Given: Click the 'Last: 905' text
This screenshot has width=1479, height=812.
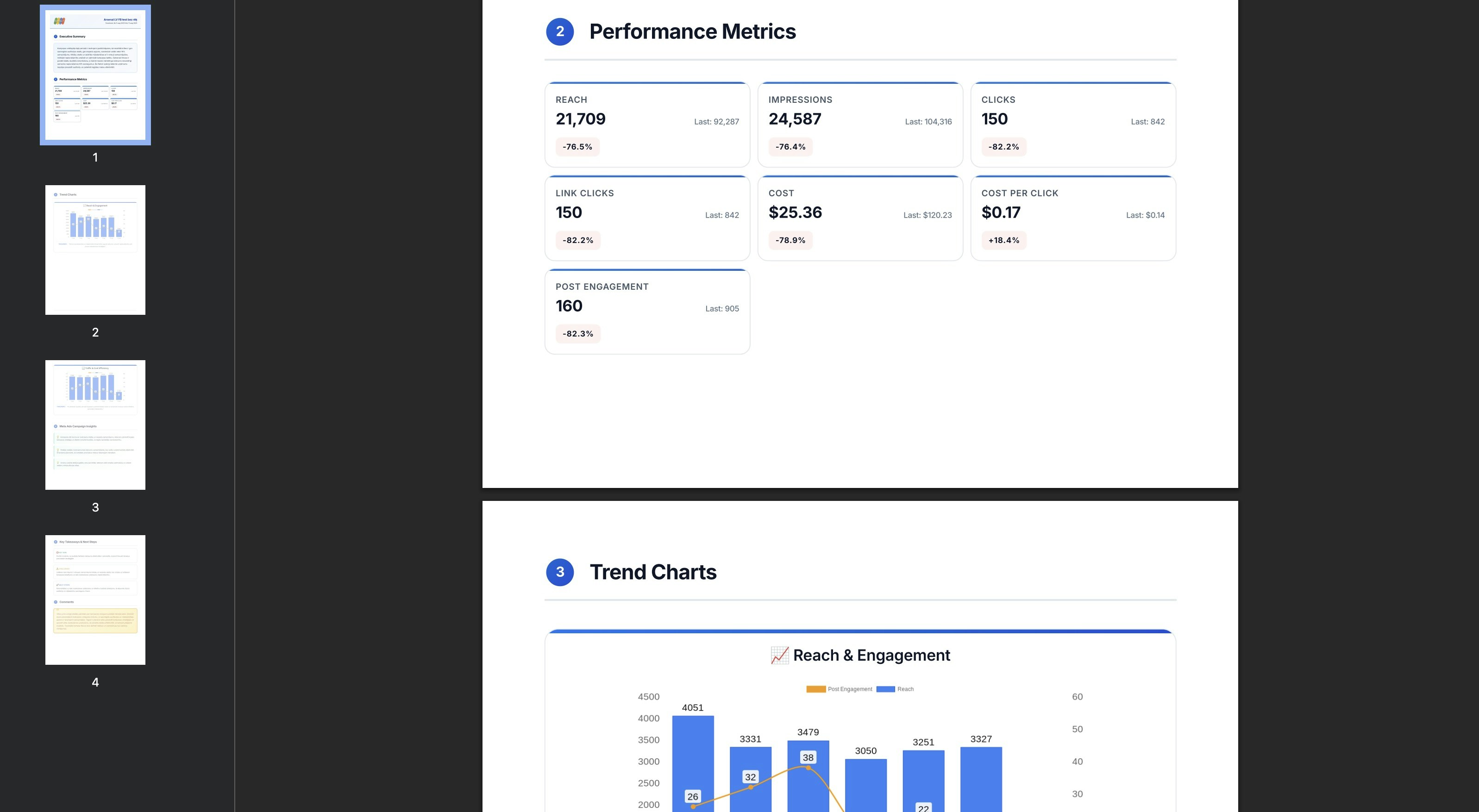Looking at the screenshot, I should [722, 309].
